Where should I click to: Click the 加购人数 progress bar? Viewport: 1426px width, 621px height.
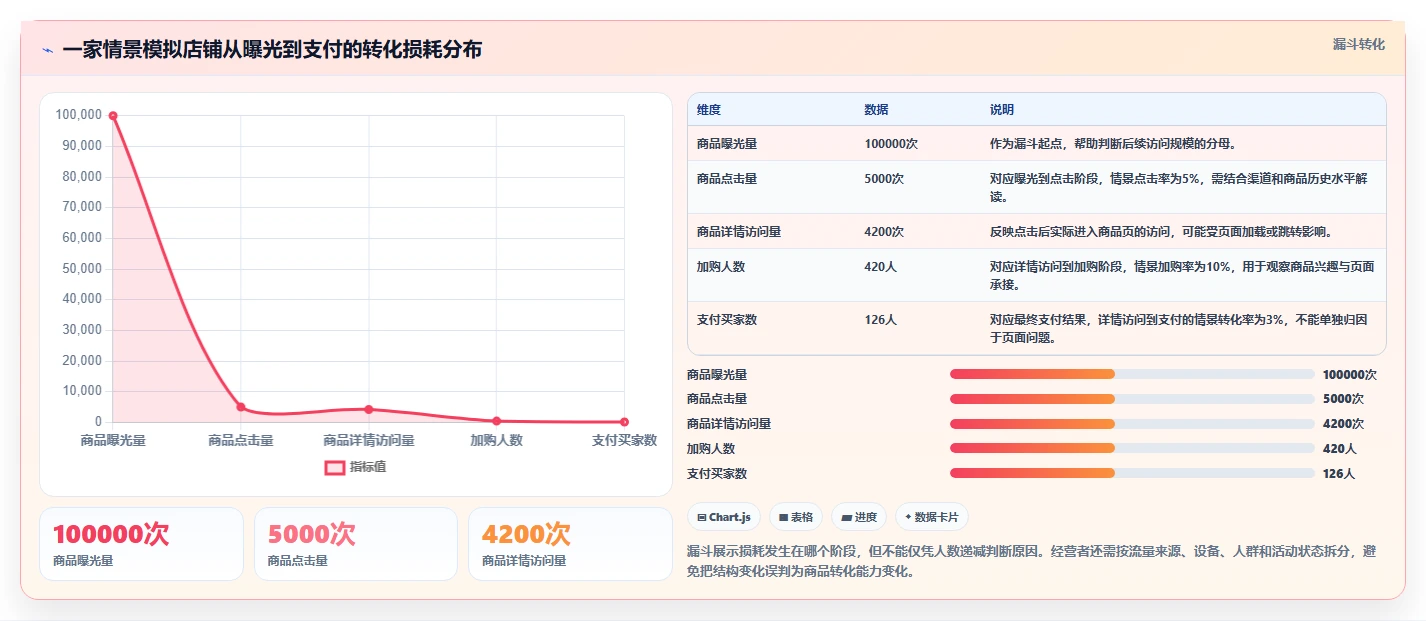(1132, 448)
